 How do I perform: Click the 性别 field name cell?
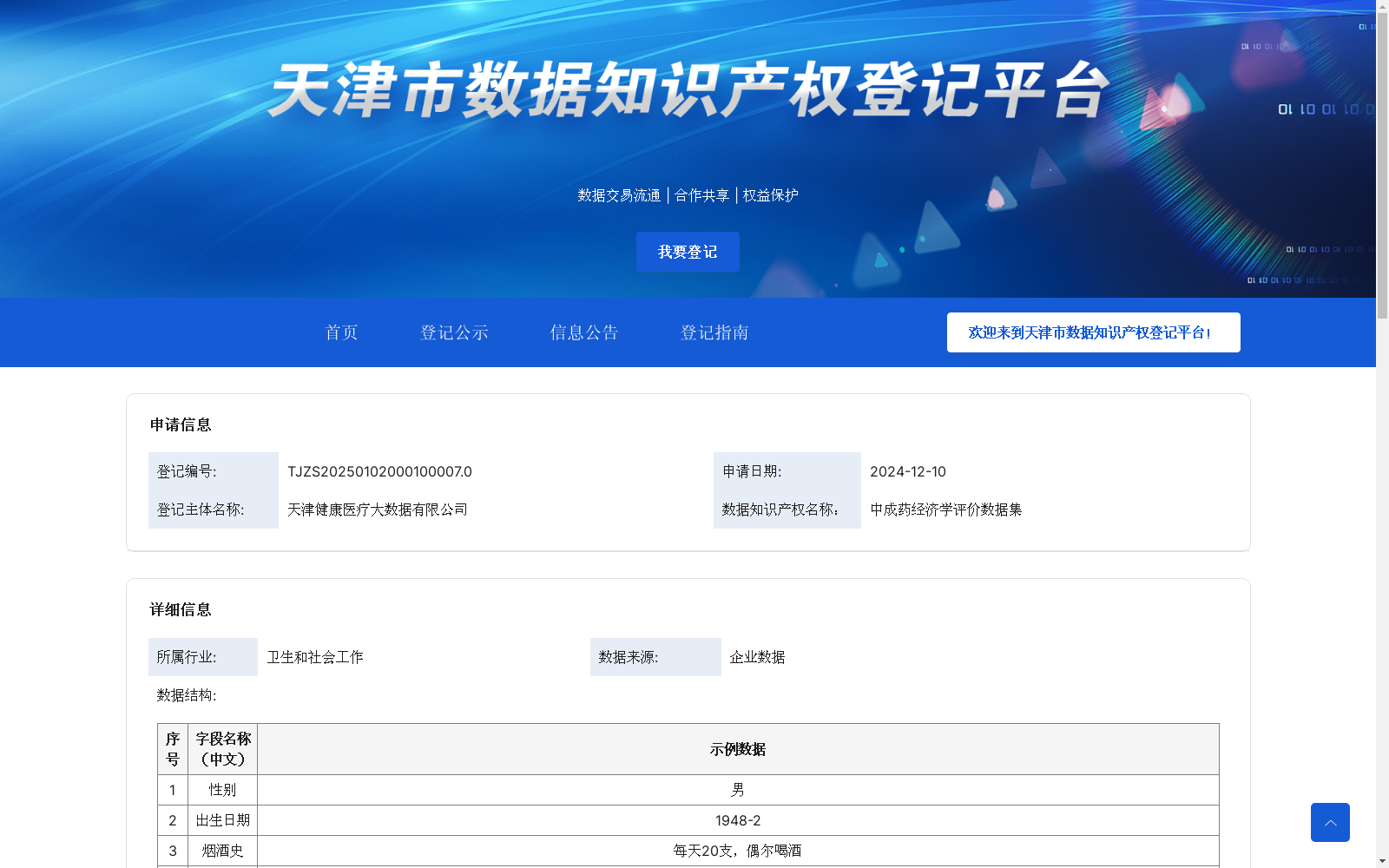tap(223, 790)
